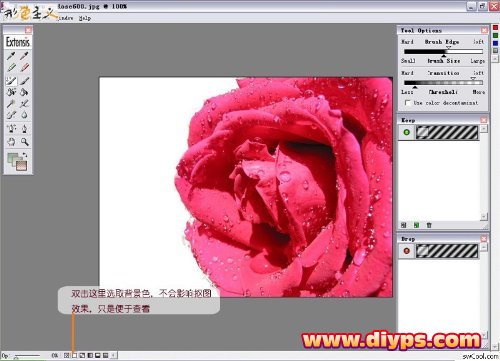This screenshot has width=500, height=361.
Task: Click the zoom slider in status bar
Action: coord(27,356)
